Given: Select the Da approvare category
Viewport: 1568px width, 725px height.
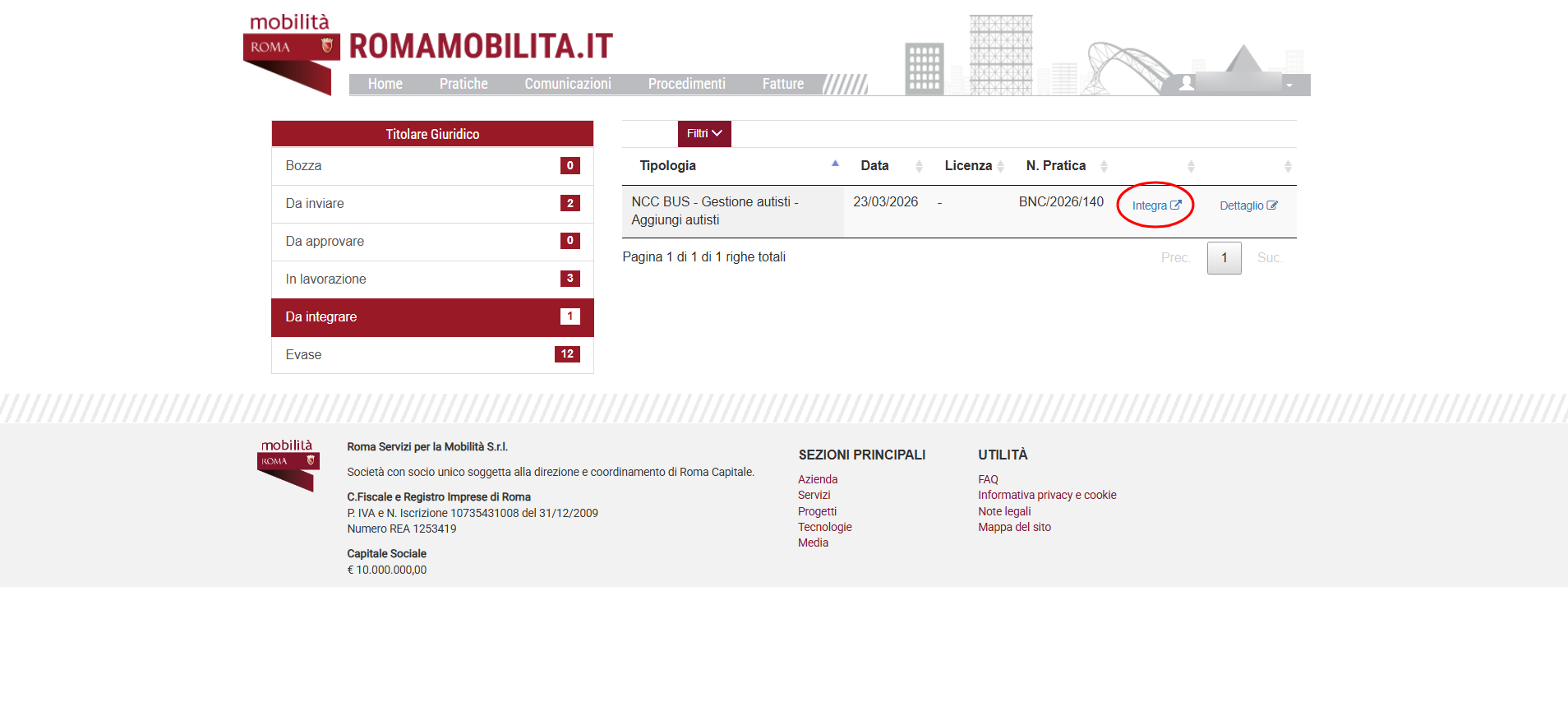Looking at the screenshot, I should point(432,242).
